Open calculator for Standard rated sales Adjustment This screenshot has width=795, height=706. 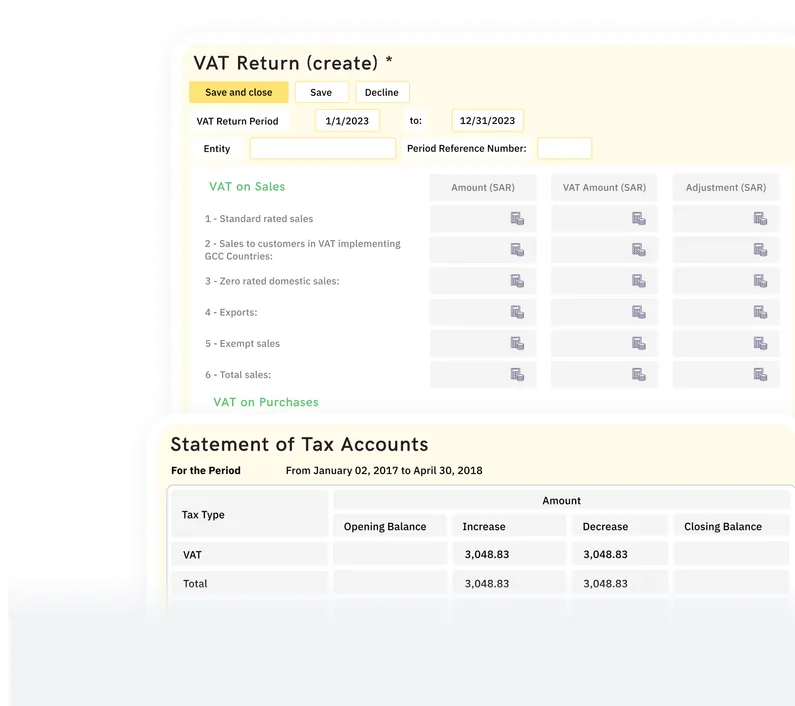761,219
